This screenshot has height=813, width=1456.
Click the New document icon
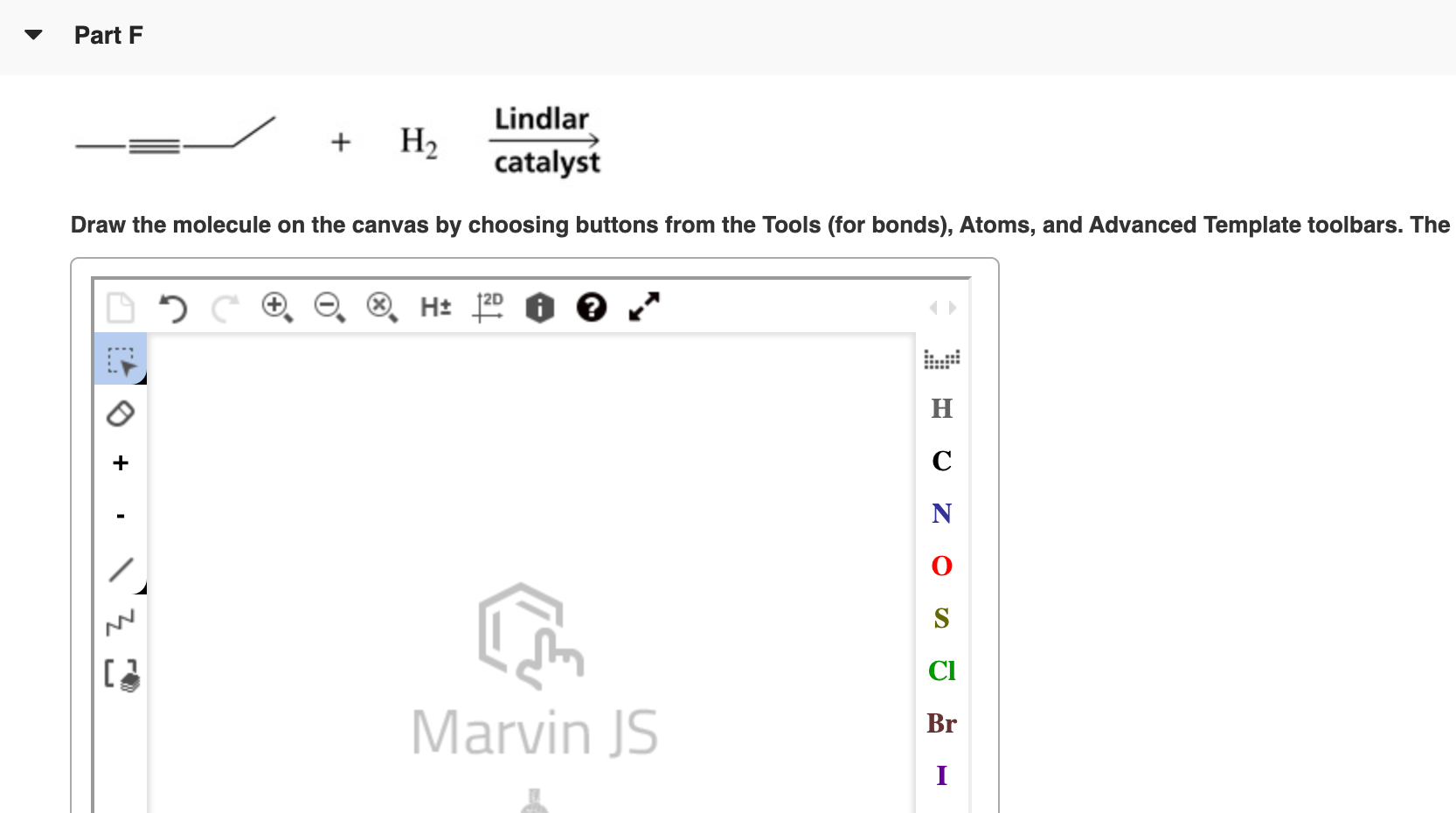[121, 308]
